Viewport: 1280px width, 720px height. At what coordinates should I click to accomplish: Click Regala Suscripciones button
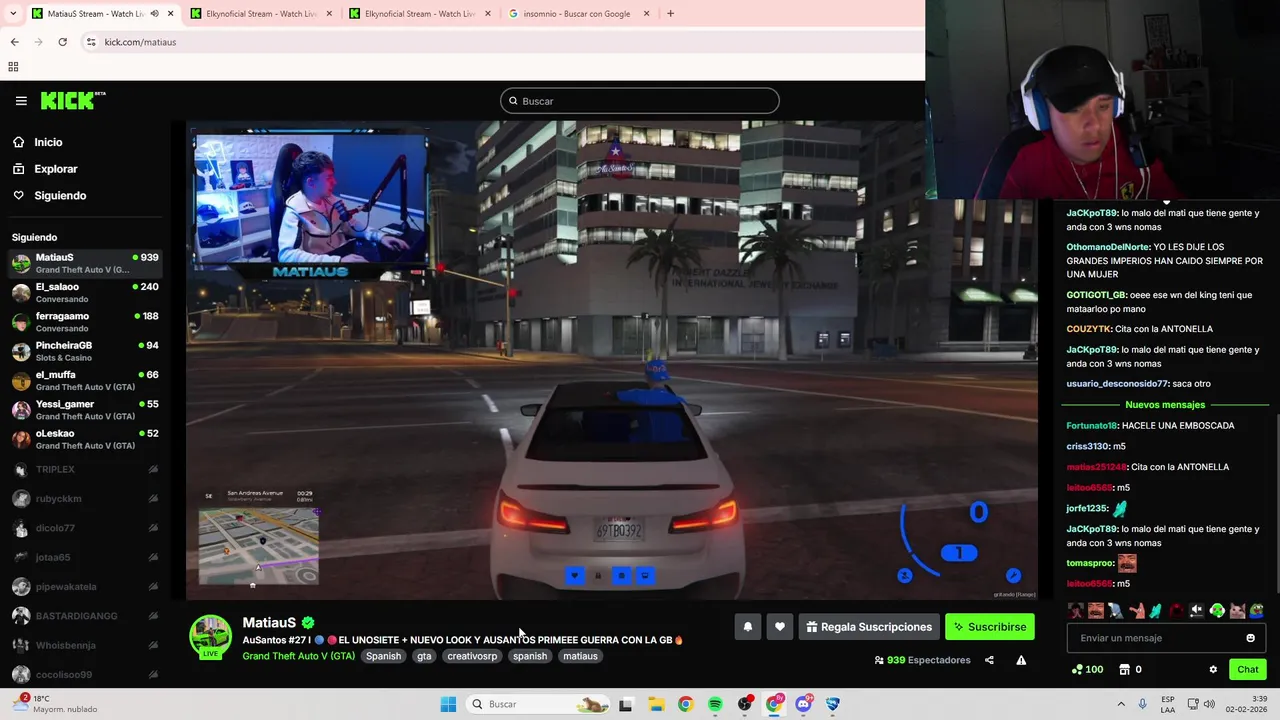pos(869,627)
